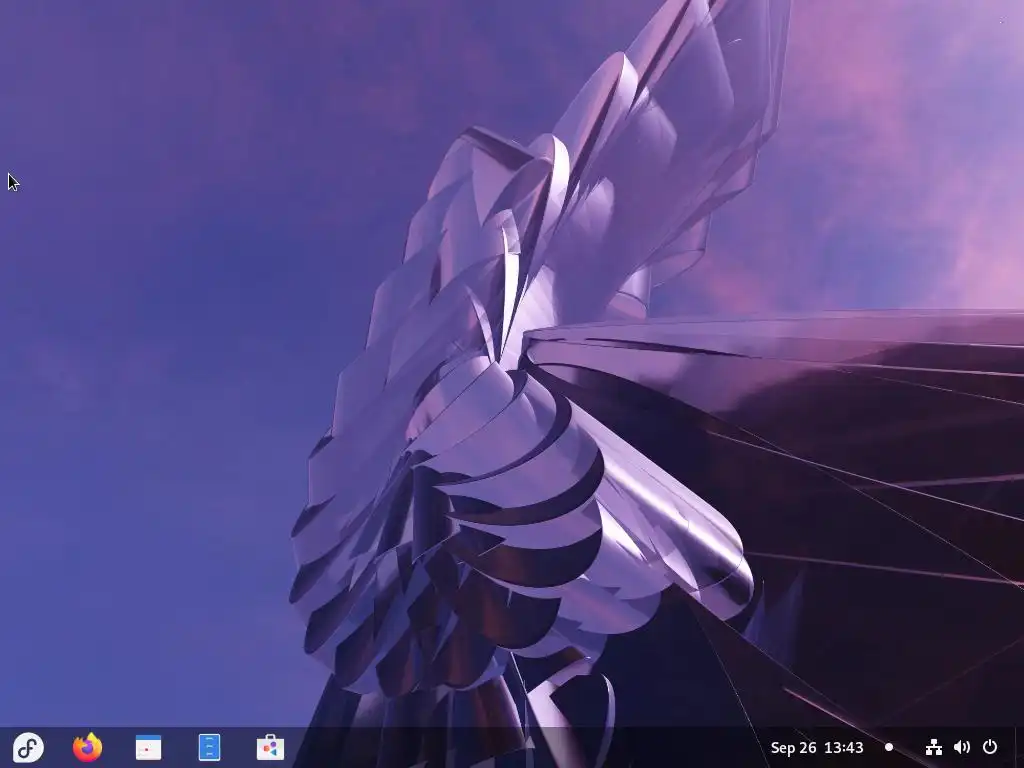
Task: Open the Fedora activities menu
Action: tap(28, 747)
